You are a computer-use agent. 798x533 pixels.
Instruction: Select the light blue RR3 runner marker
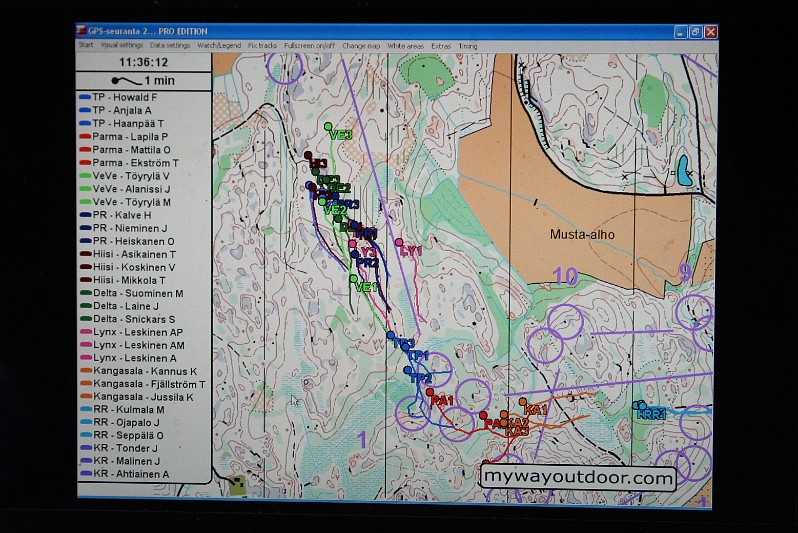point(638,405)
